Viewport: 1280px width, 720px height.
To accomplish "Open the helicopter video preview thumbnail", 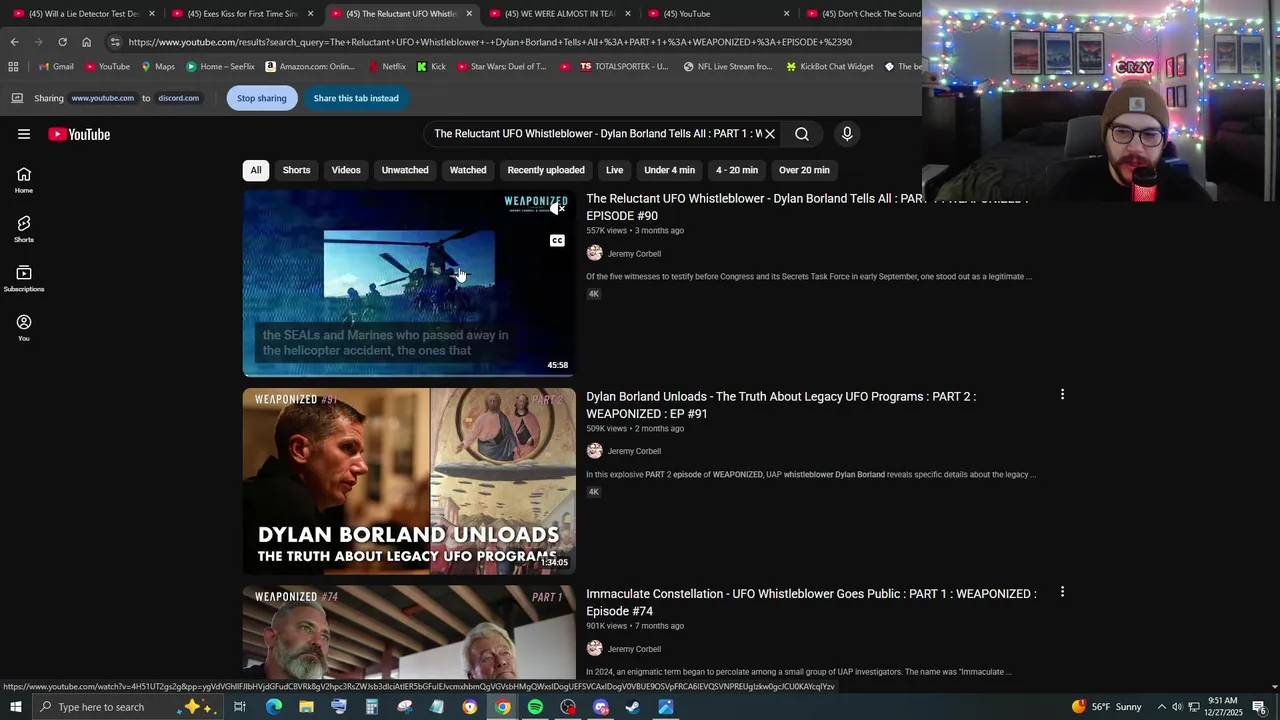I will tap(409, 283).
